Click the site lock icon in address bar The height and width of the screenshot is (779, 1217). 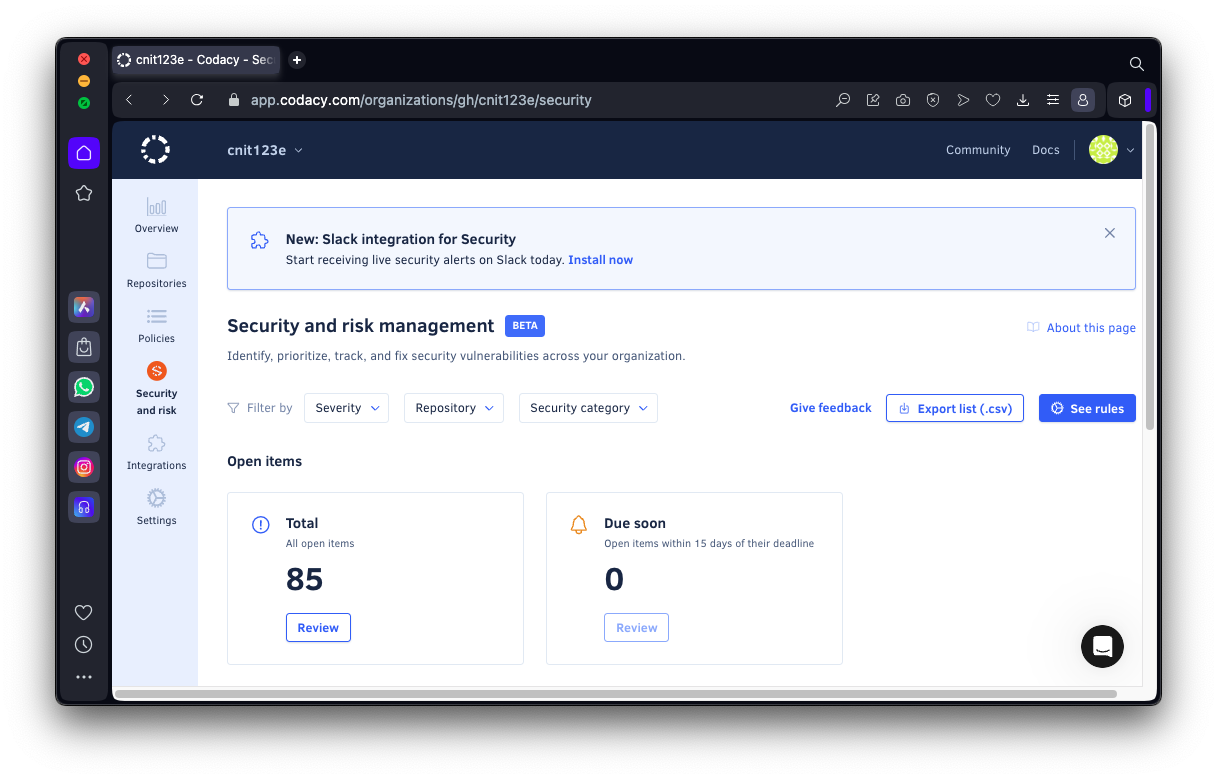click(235, 100)
